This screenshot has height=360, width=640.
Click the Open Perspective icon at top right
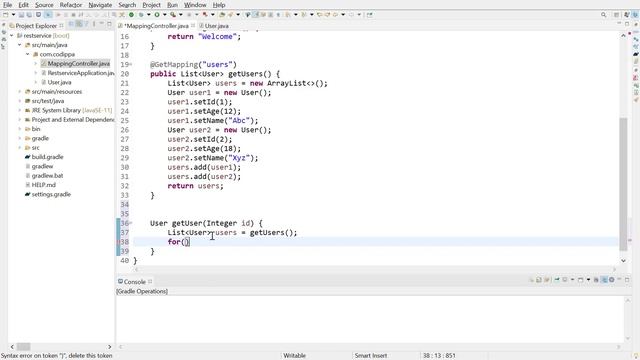click(x=616, y=15)
